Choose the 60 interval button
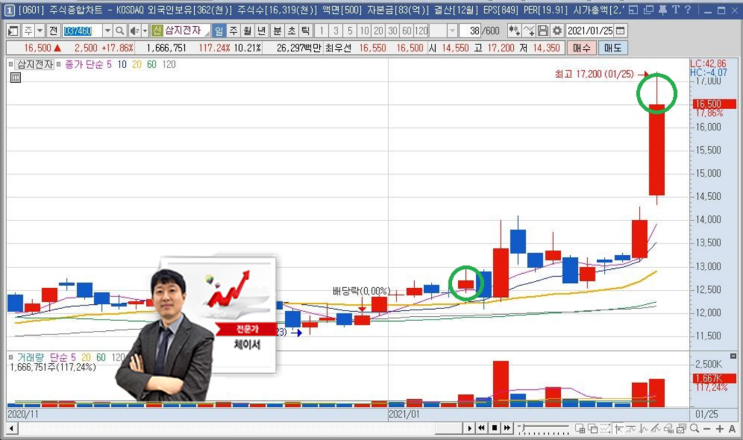Screen dimensions: 743x440 coord(407,31)
